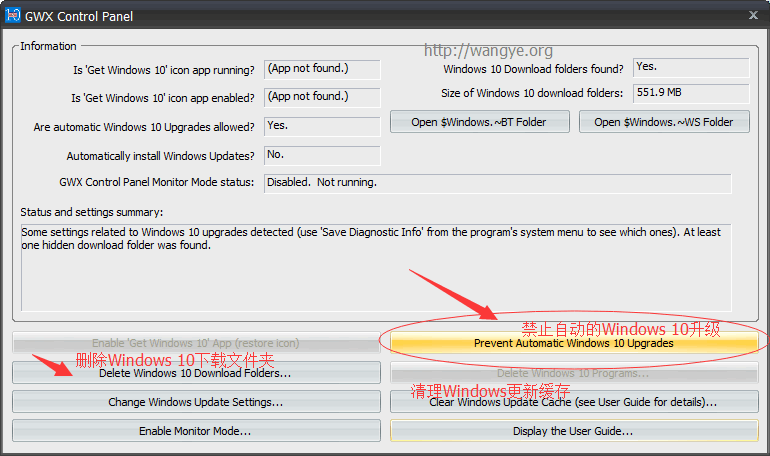
Task: Click 'Windows 10 Download folders found?' label
Action: pyautogui.click(x=533, y=69)
